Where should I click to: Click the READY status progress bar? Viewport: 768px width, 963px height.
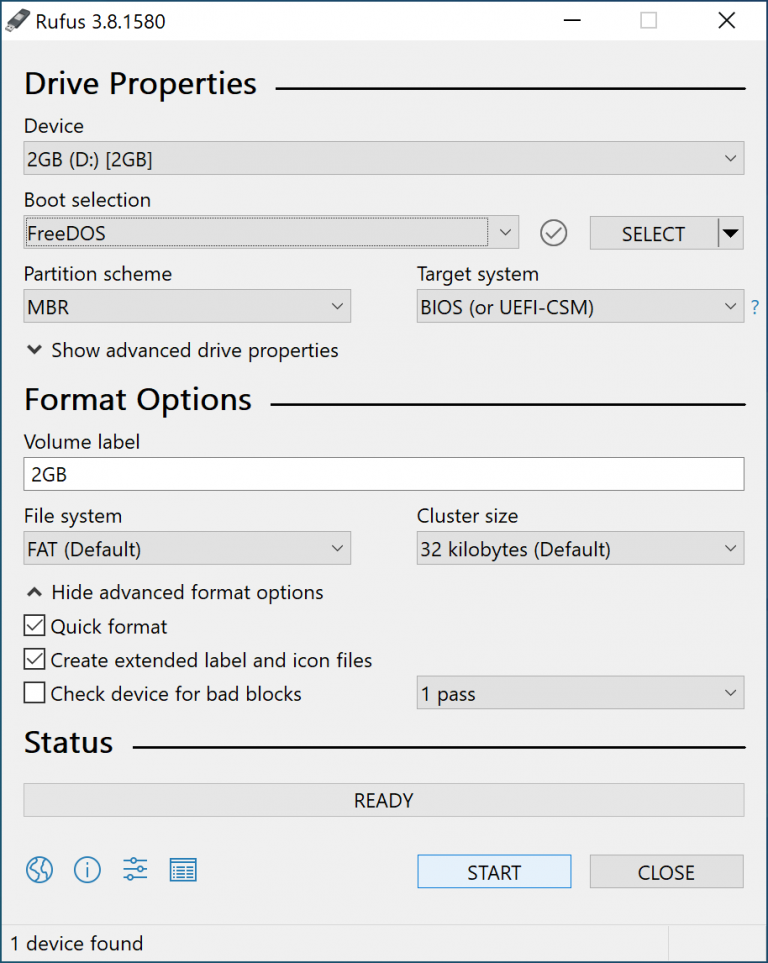pyautogui.click(x=383, y=800)
